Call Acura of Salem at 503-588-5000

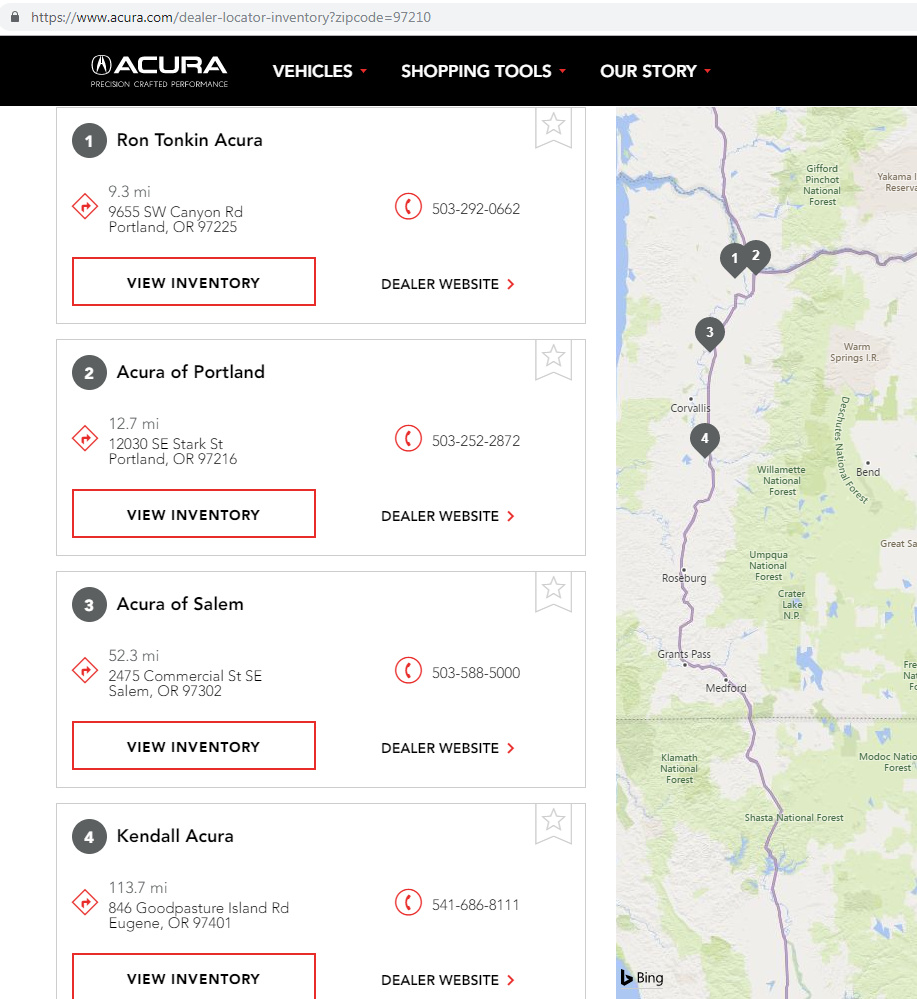[x=476, y=672]
